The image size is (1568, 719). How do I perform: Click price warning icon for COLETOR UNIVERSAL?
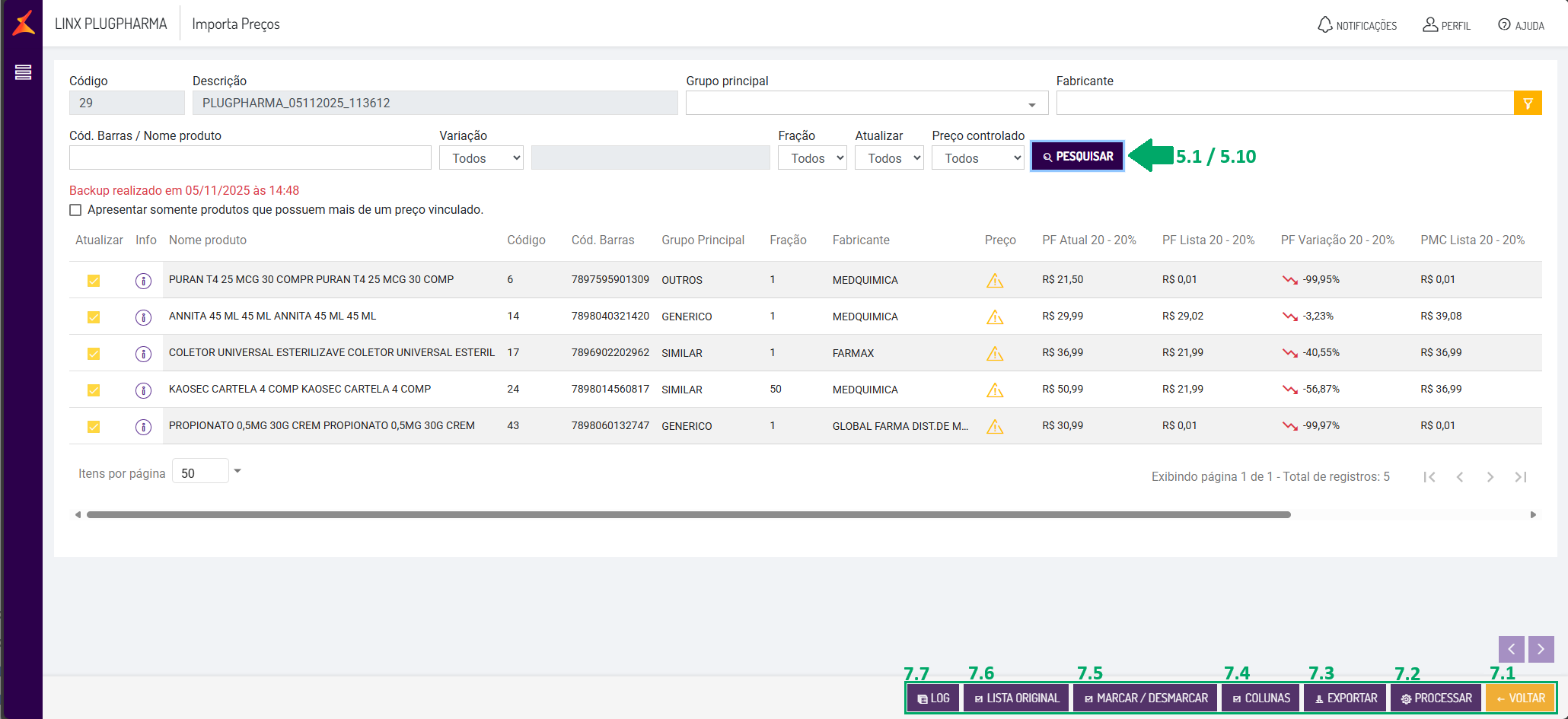tap(995, 354)
